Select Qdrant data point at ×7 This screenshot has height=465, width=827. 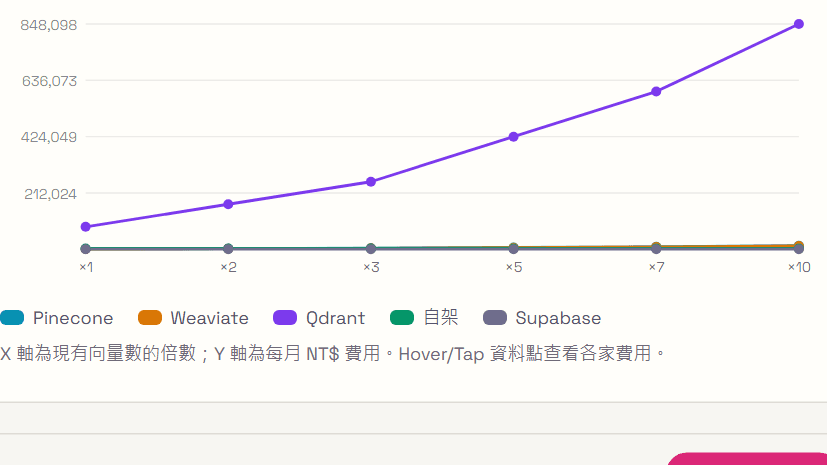pyautogui.click(x=656, y=92)
